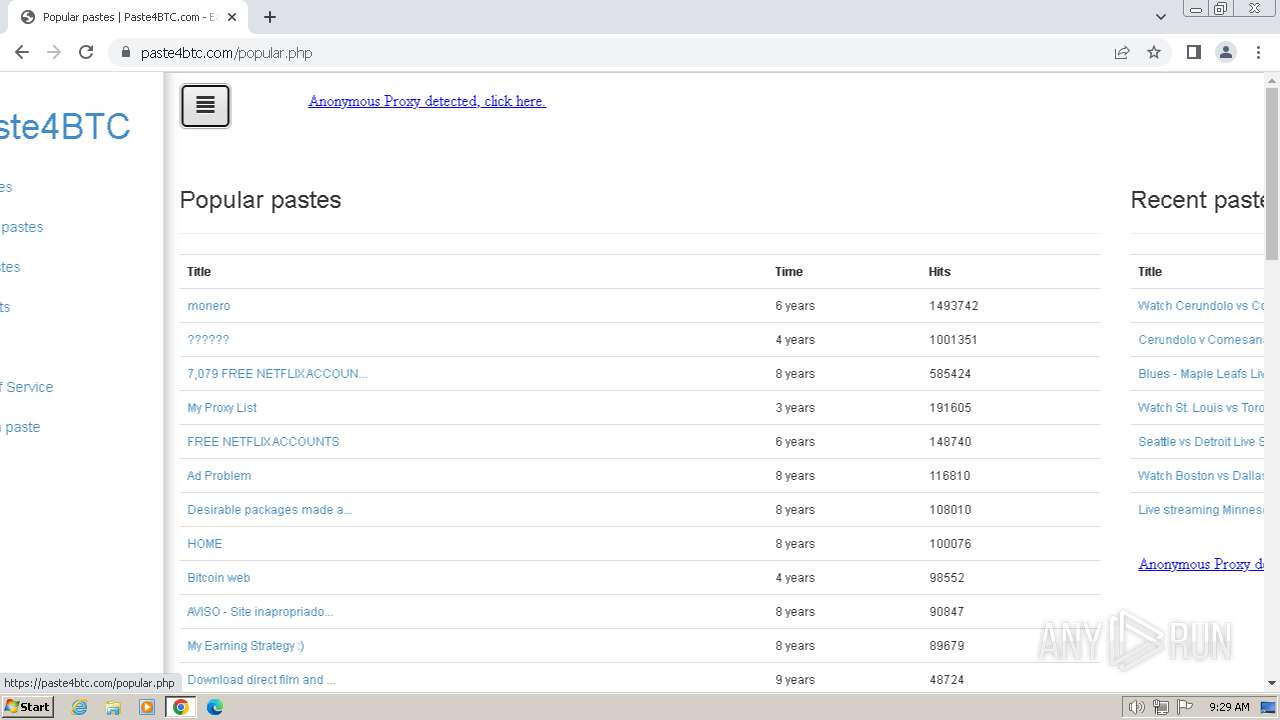The image size is (1280, 720).
Task: Open Download direct film and ... paste
Action: pos(261,680)
